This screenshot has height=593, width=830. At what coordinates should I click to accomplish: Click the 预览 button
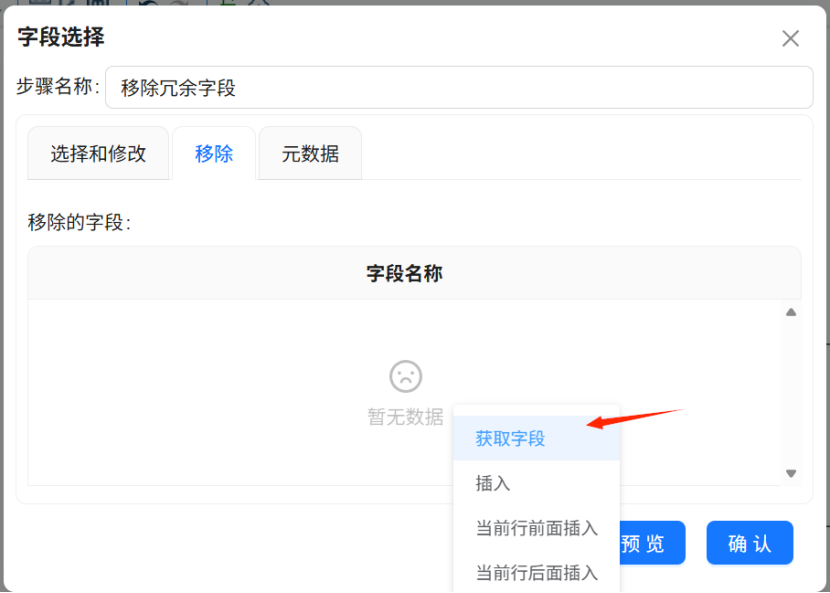[x=652, y=543]
